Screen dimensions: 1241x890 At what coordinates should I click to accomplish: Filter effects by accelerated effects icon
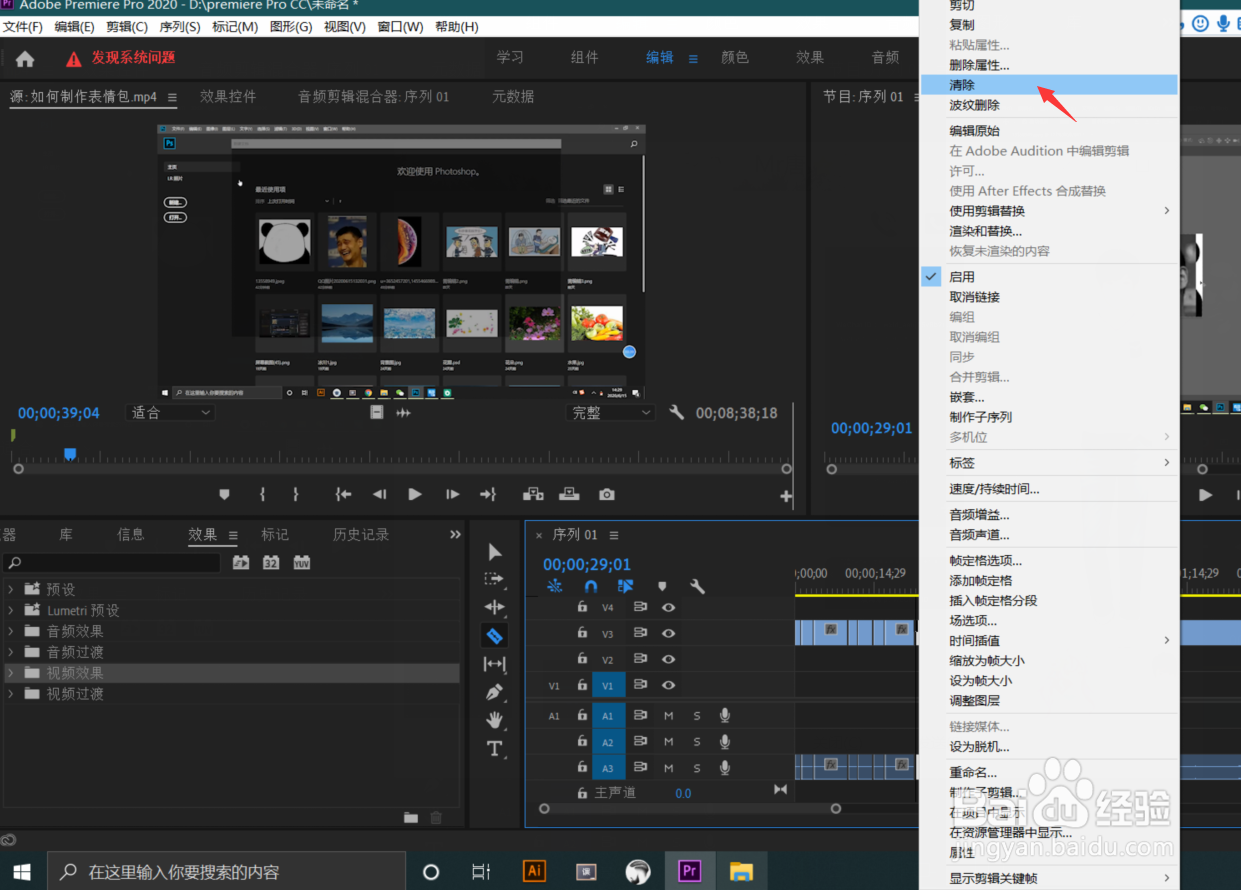[241, 563]
